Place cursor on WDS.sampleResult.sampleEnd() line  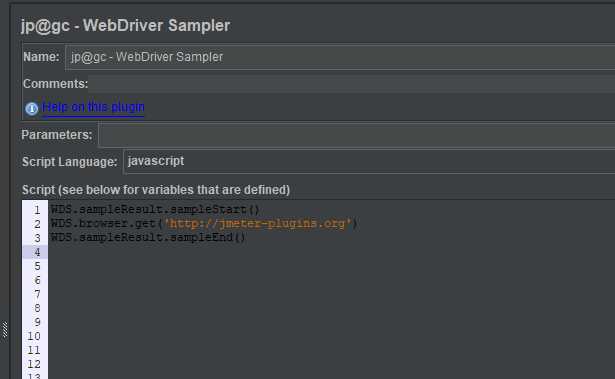pos(148,238)
